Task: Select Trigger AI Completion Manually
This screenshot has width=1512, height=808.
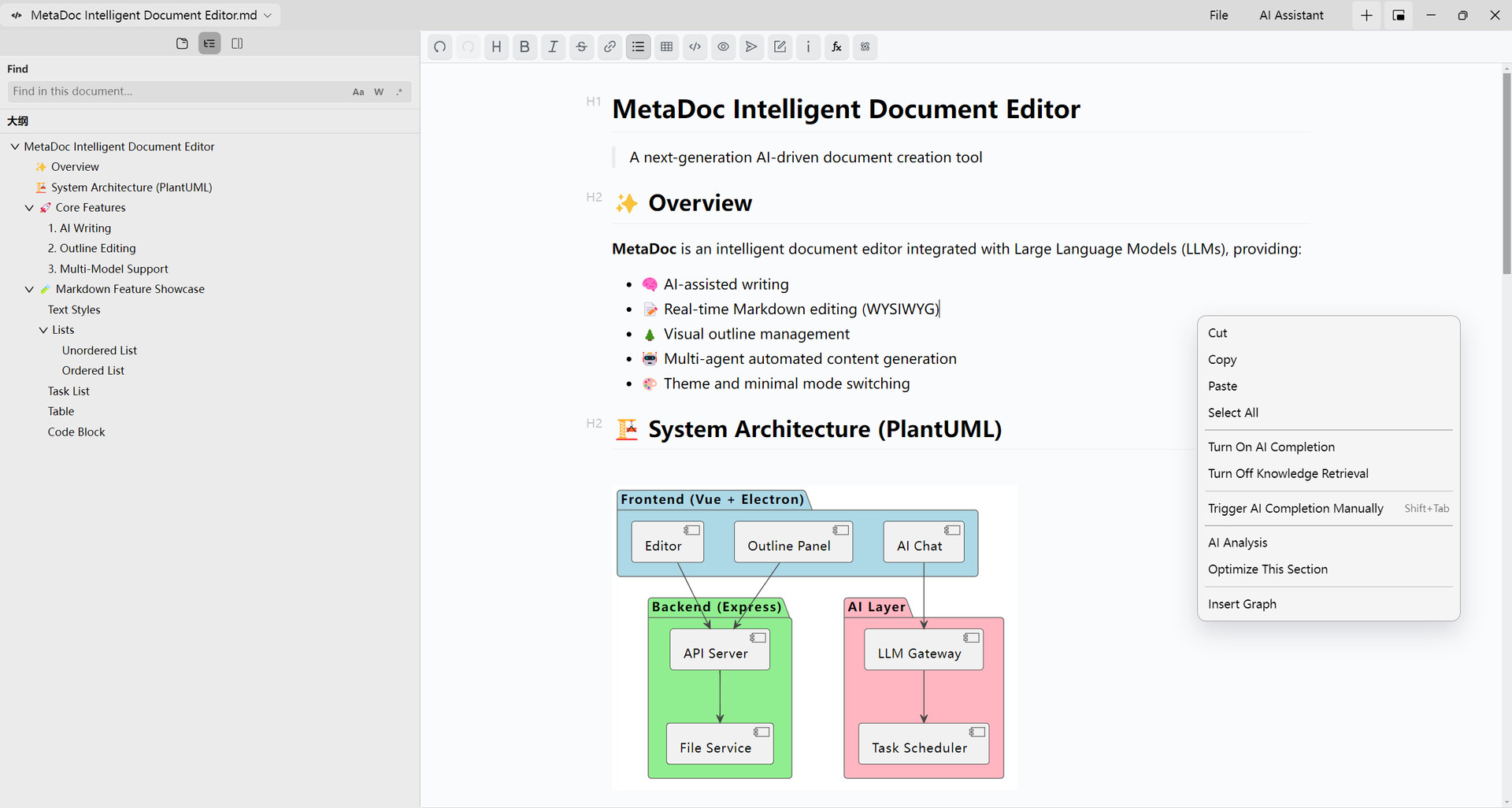Action: tap(1328, 509)
